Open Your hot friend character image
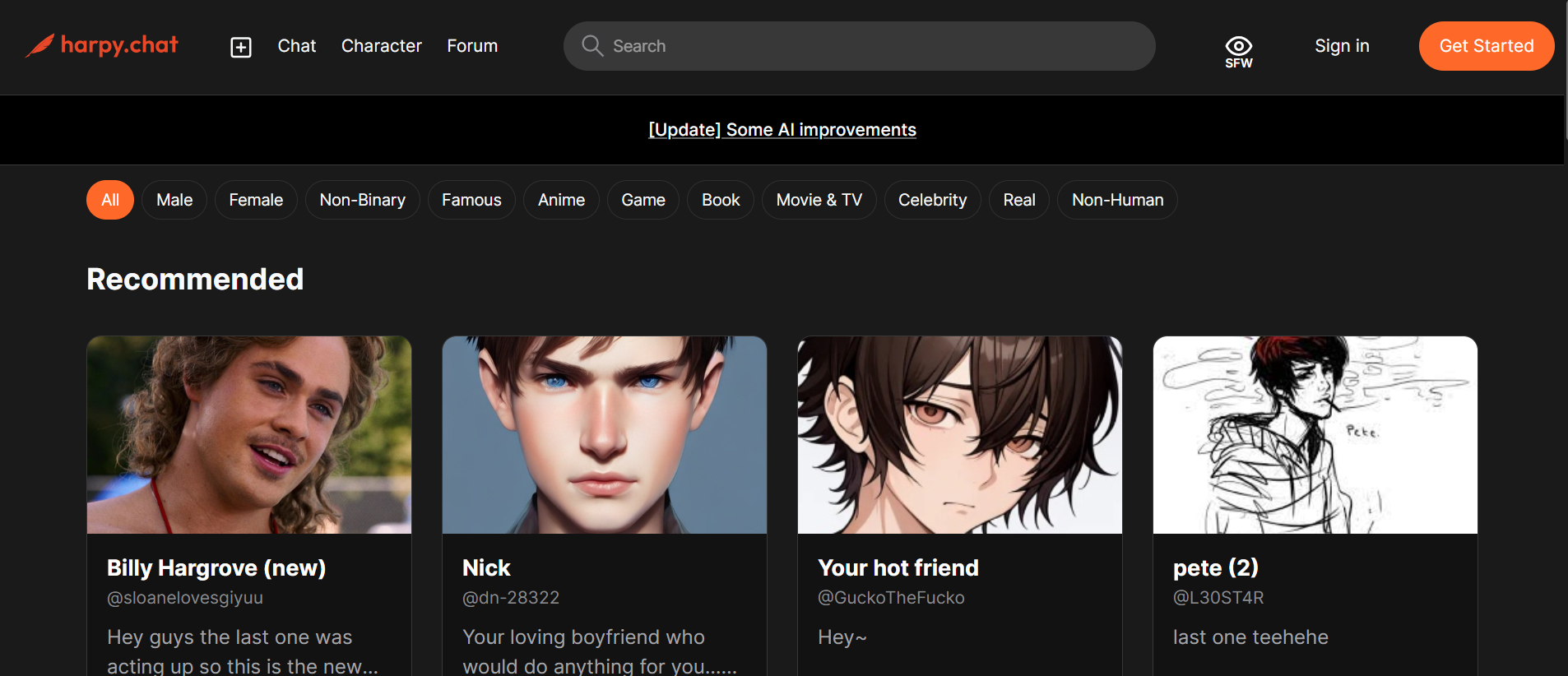The image size is (1568, 676). [960, 435]
